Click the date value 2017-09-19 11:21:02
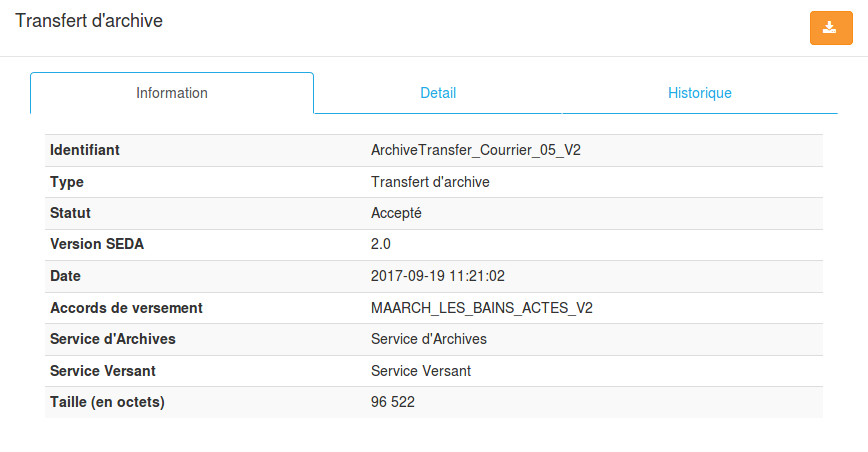Image resolution: width=868 pixels, height=452 pixels. (437, 276)
